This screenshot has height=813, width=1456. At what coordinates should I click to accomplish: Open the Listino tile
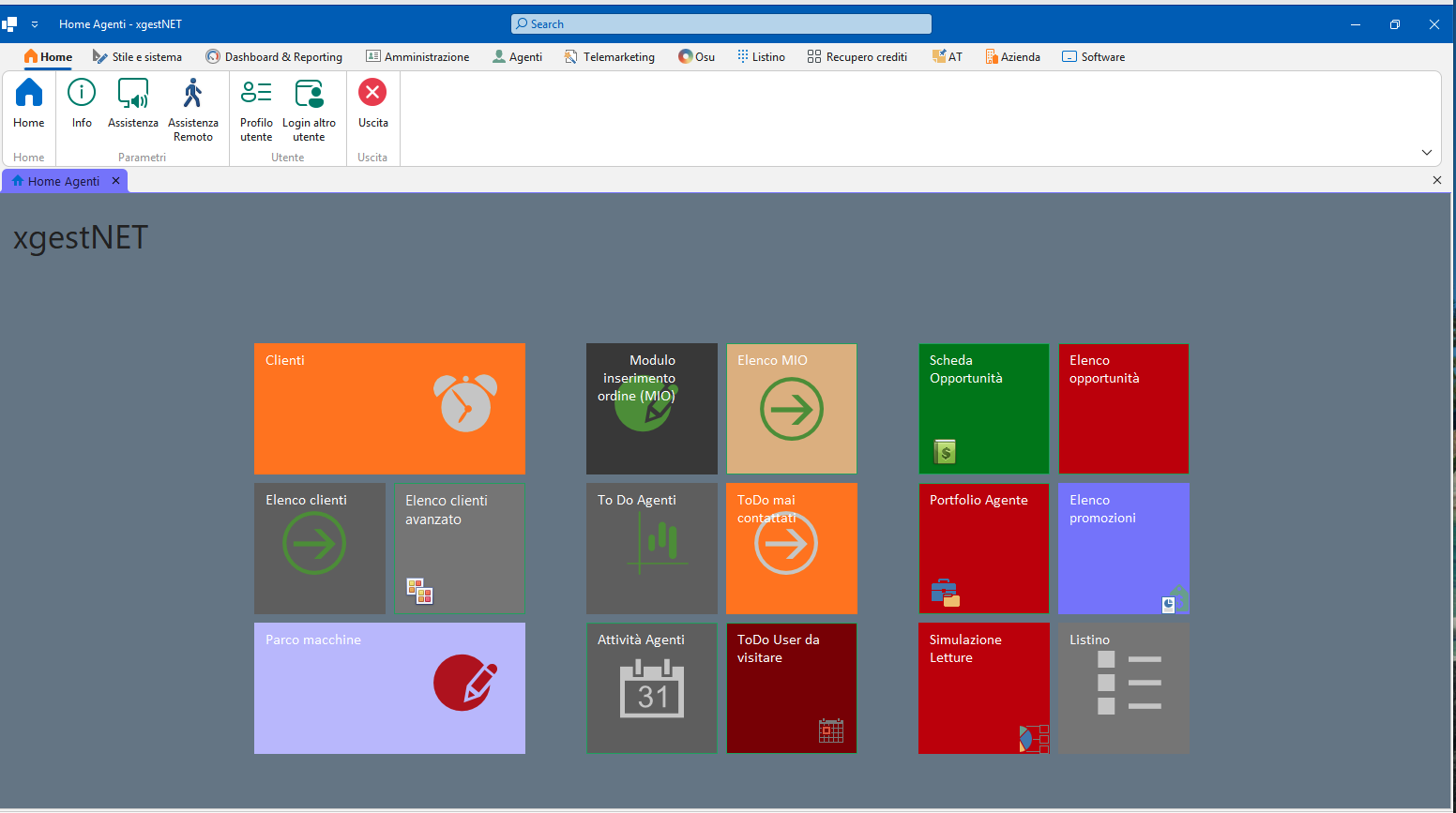1124,688
